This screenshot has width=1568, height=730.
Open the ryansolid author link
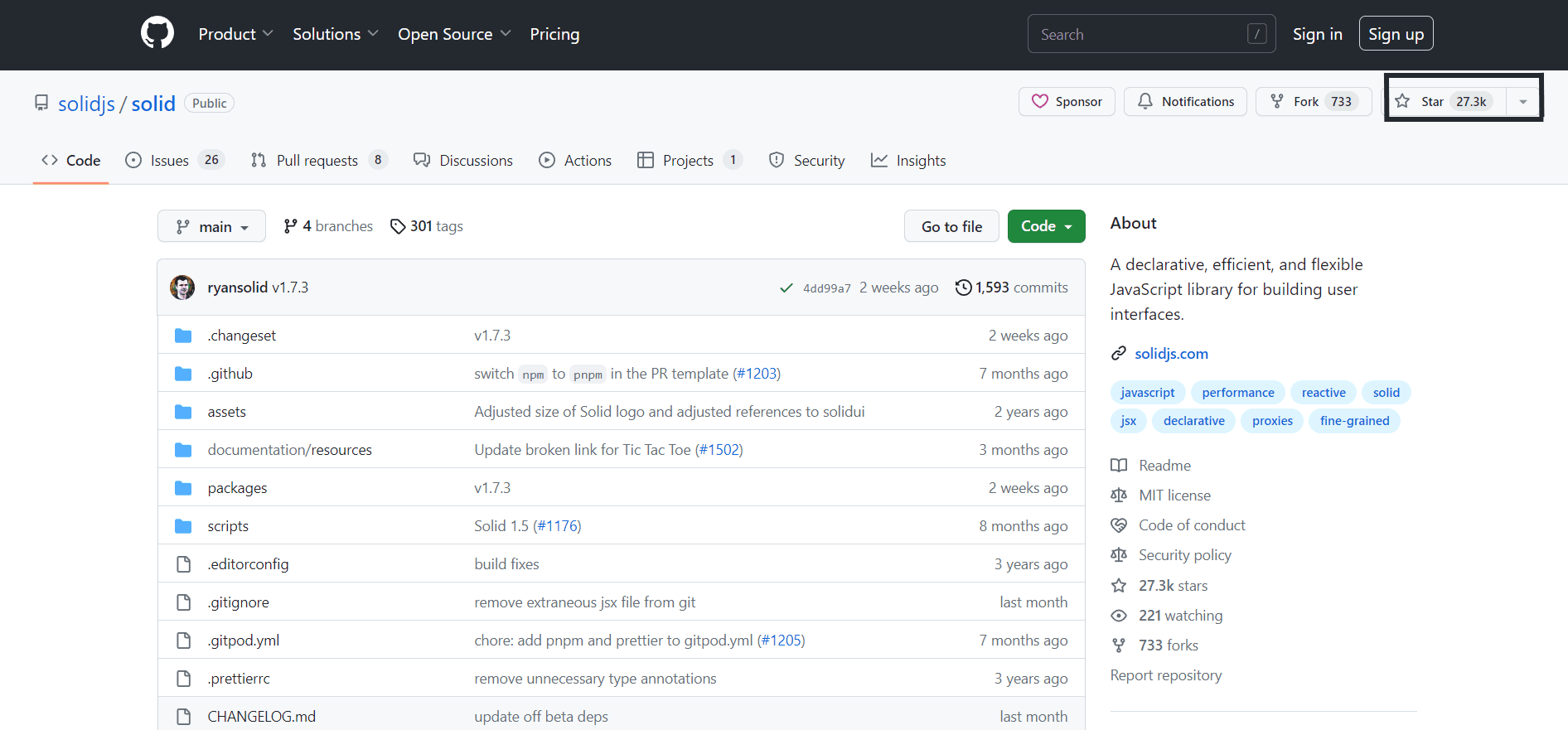(x=237, y=288)
